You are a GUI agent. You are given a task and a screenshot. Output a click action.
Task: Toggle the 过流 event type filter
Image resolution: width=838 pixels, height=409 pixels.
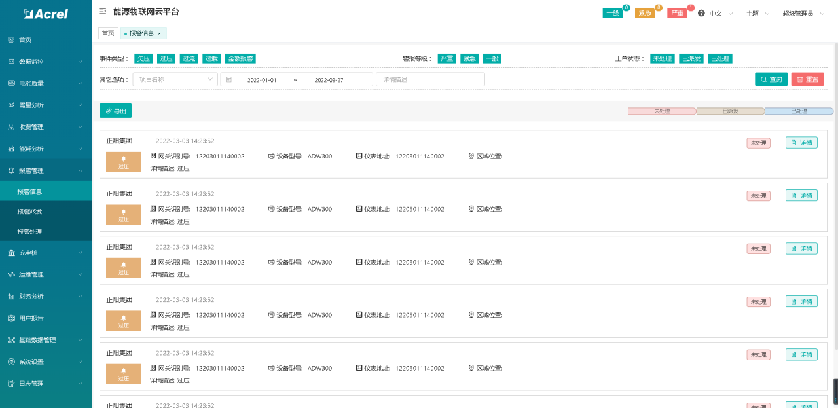(x=189, y=59)
